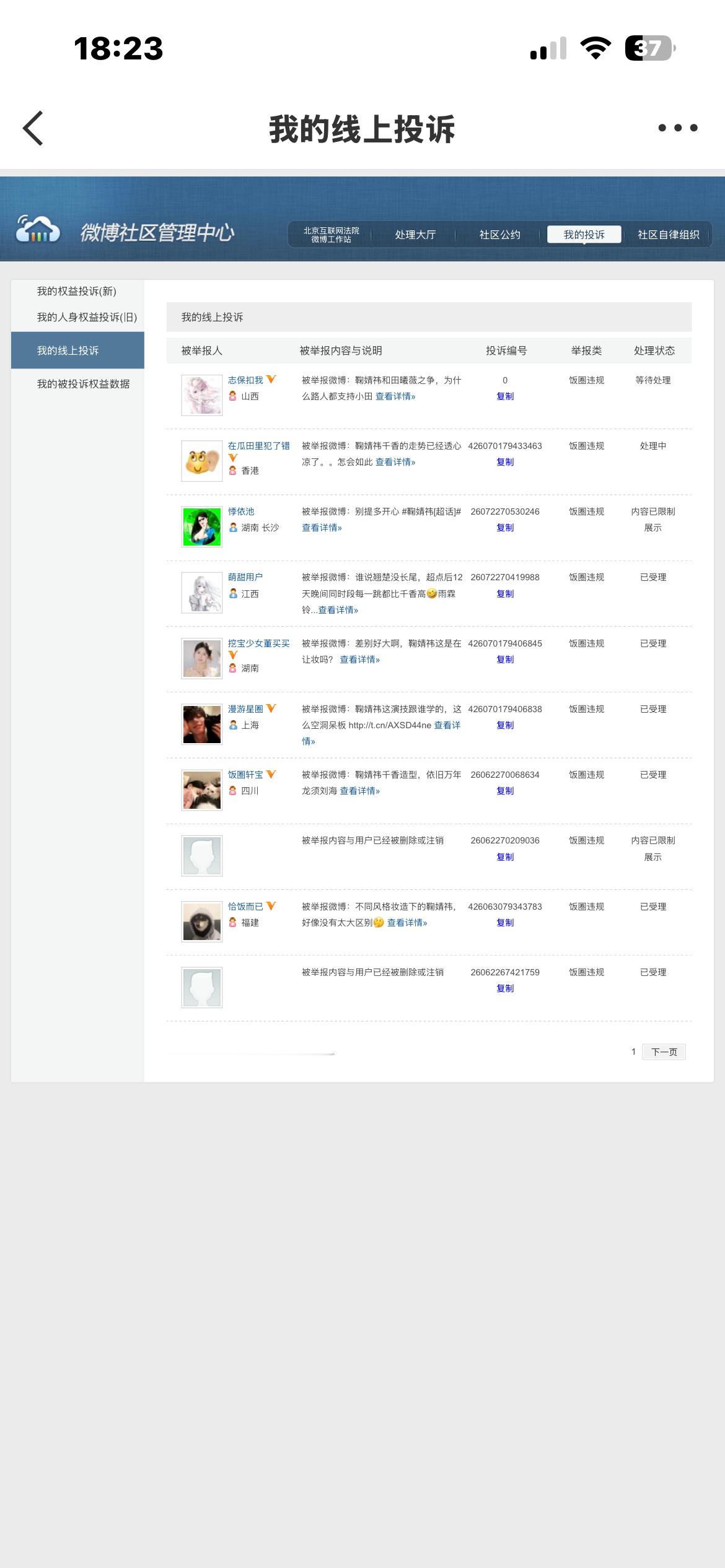725x1568 pixels.
Task: Copy complaint number 0 via 复制
Action: coord(505,396)
